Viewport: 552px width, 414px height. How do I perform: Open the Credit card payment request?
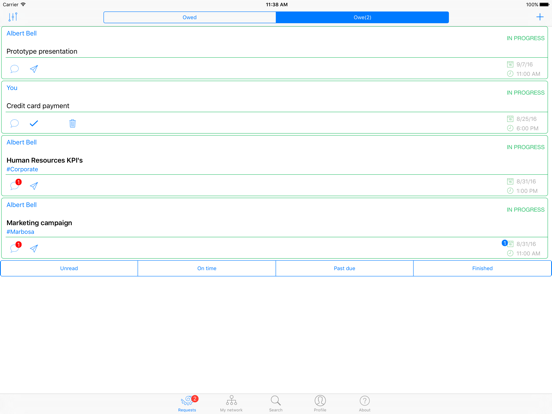pos(38,106)
